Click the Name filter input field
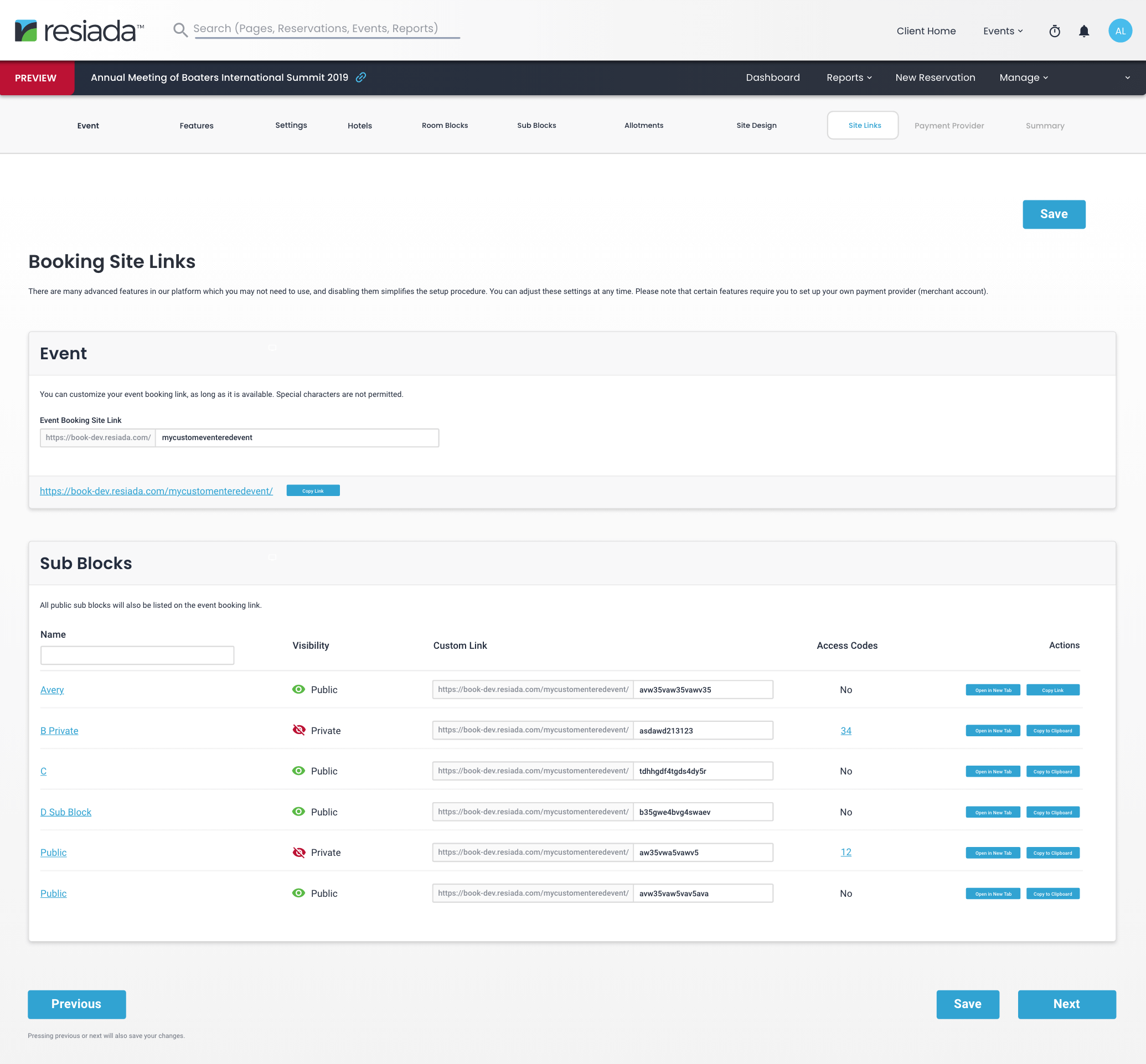Viewport: 1146px width, 1064px height. click(x=137, y=655)
